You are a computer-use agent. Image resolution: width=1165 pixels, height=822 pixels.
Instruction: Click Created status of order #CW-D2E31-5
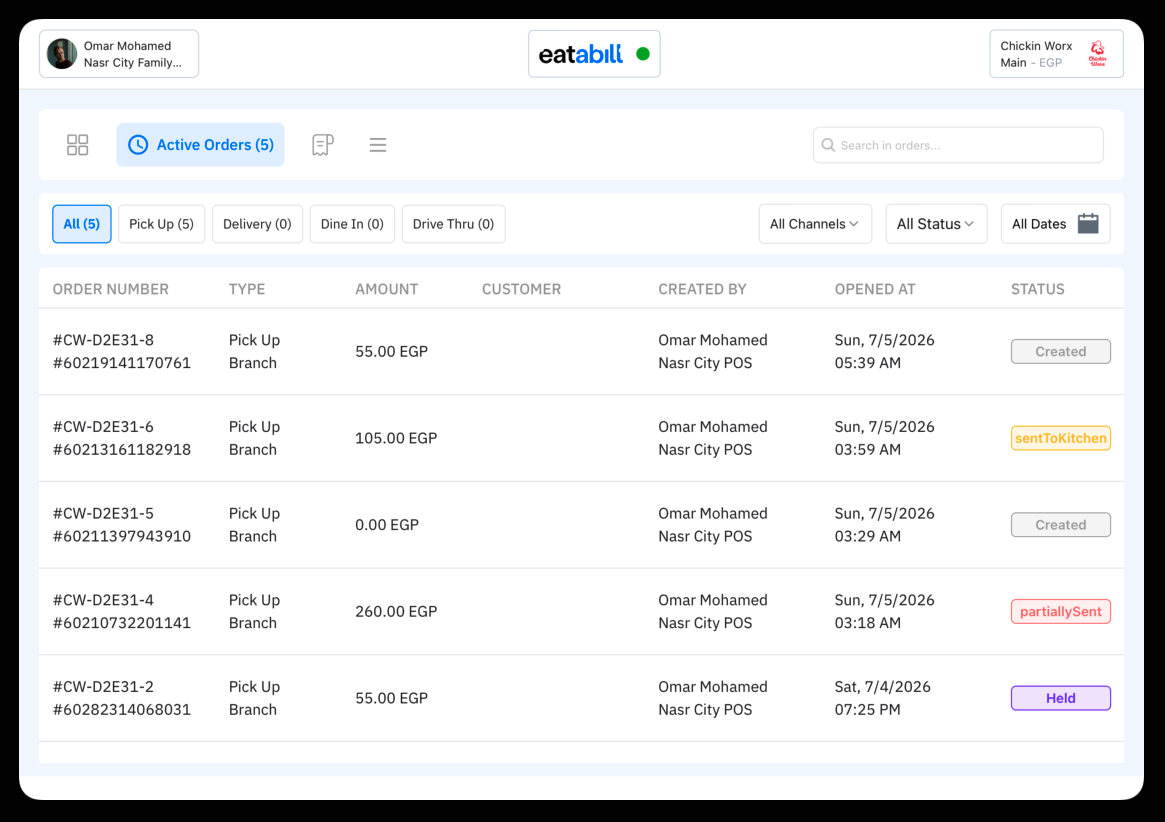(x=1060, y=525)
